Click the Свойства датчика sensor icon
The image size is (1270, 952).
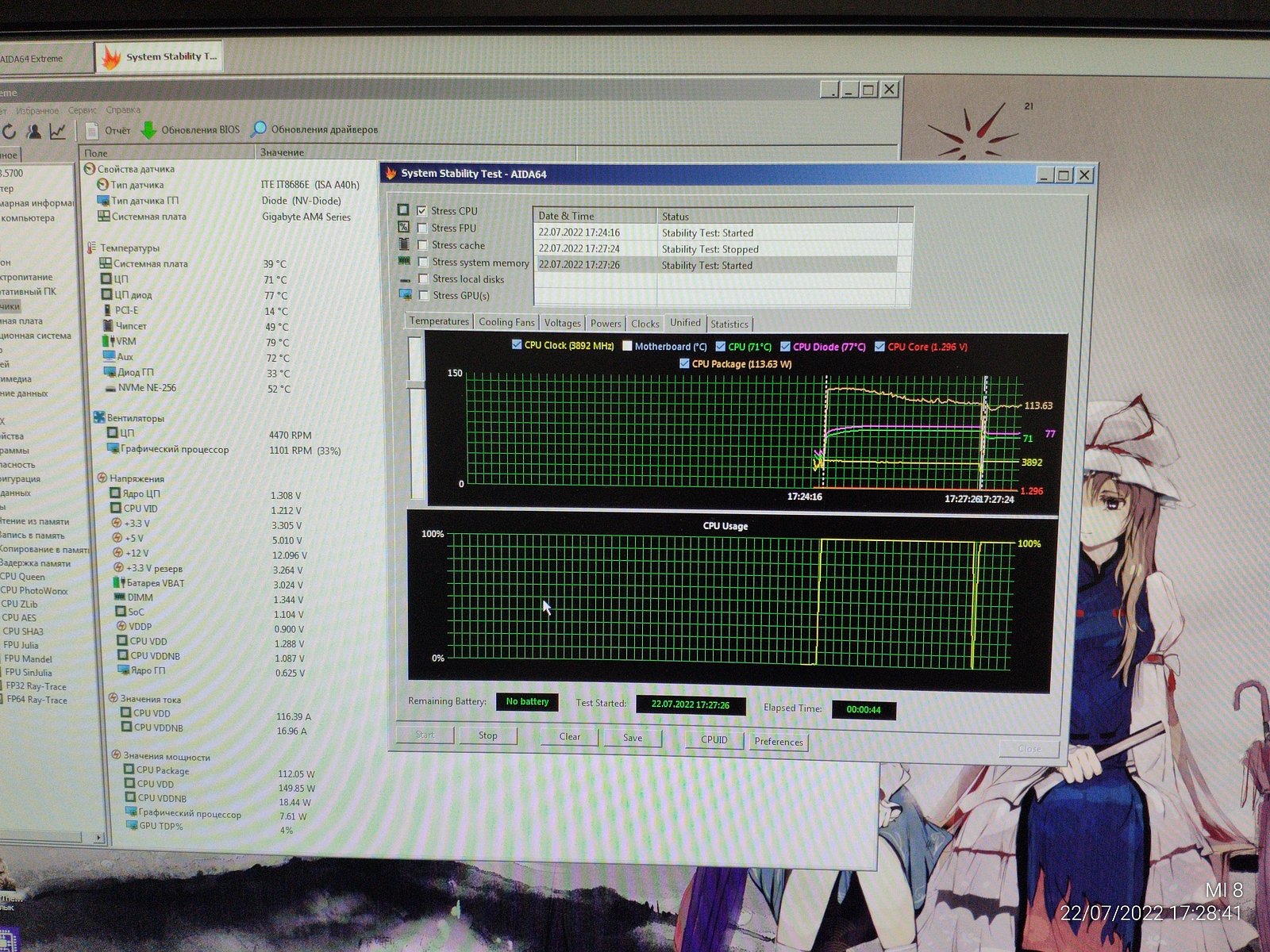89,169
